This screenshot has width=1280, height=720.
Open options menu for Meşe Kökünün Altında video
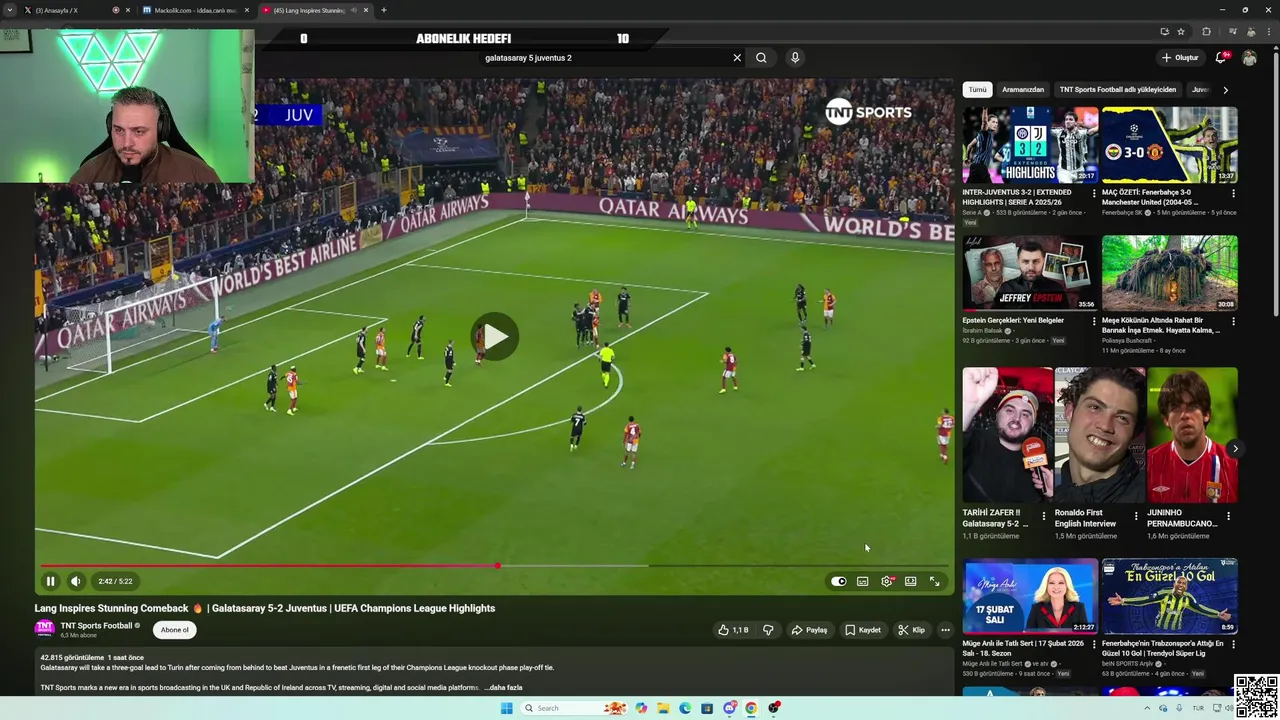(1233, 322)
